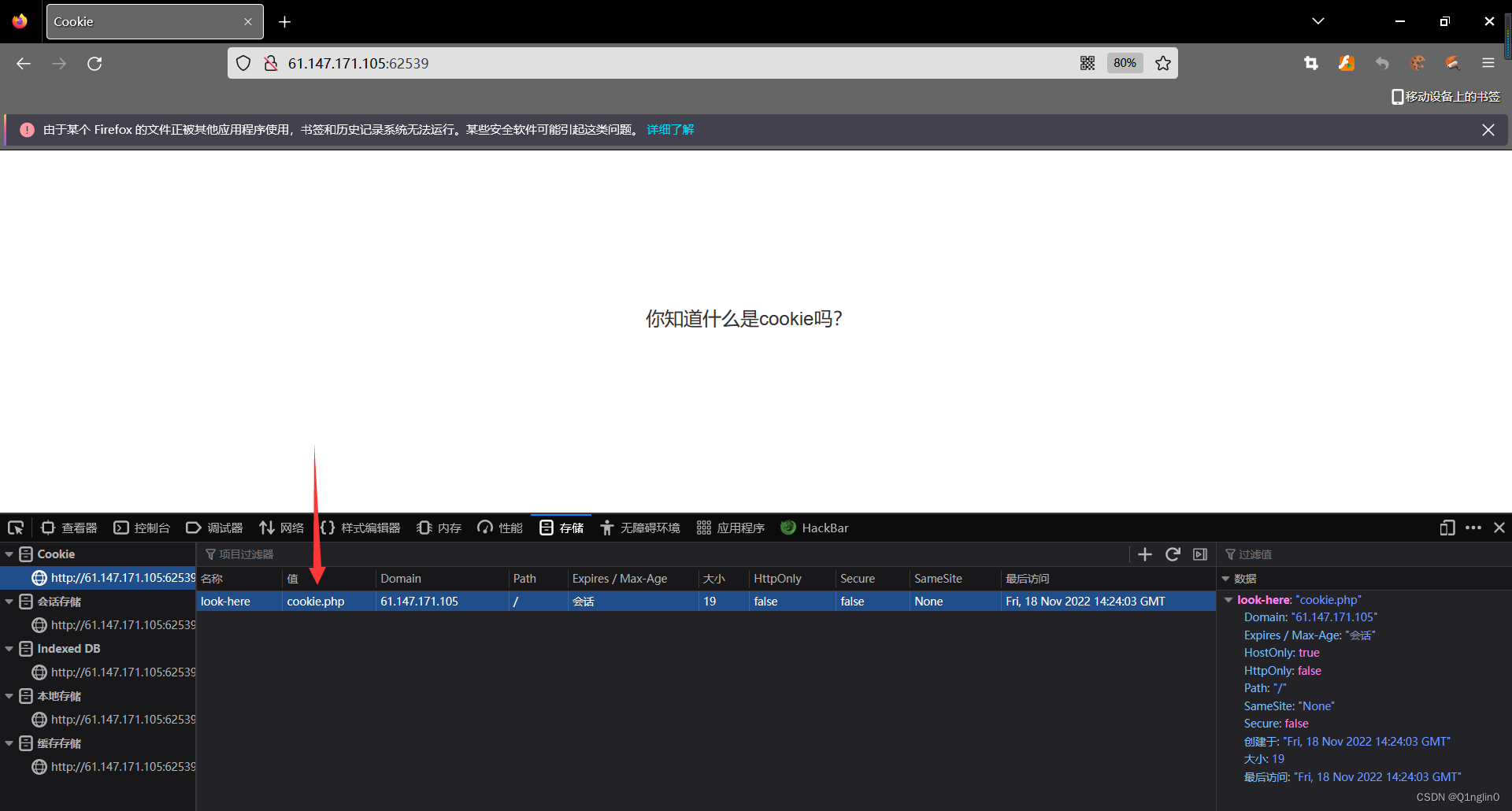Switch to the 控制台 console tab
1512x811 pixels.
(x=142, y=528)
